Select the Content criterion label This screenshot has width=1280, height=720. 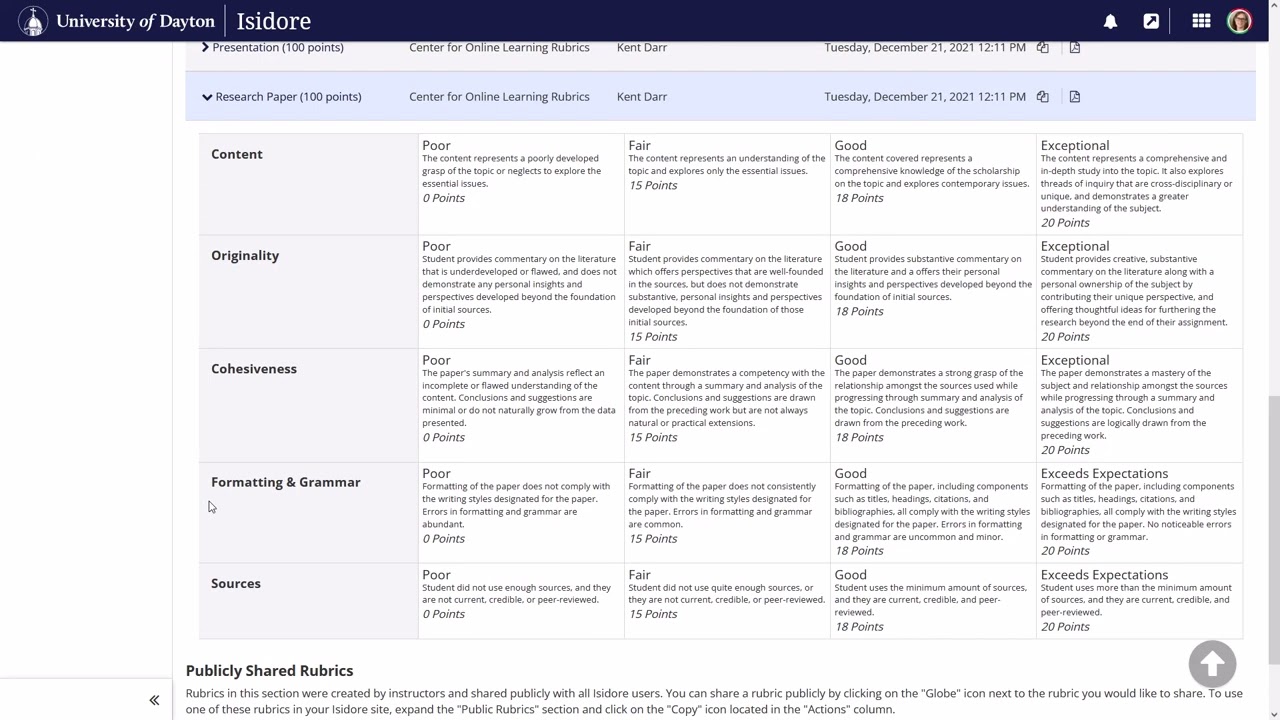click(237, 154)
